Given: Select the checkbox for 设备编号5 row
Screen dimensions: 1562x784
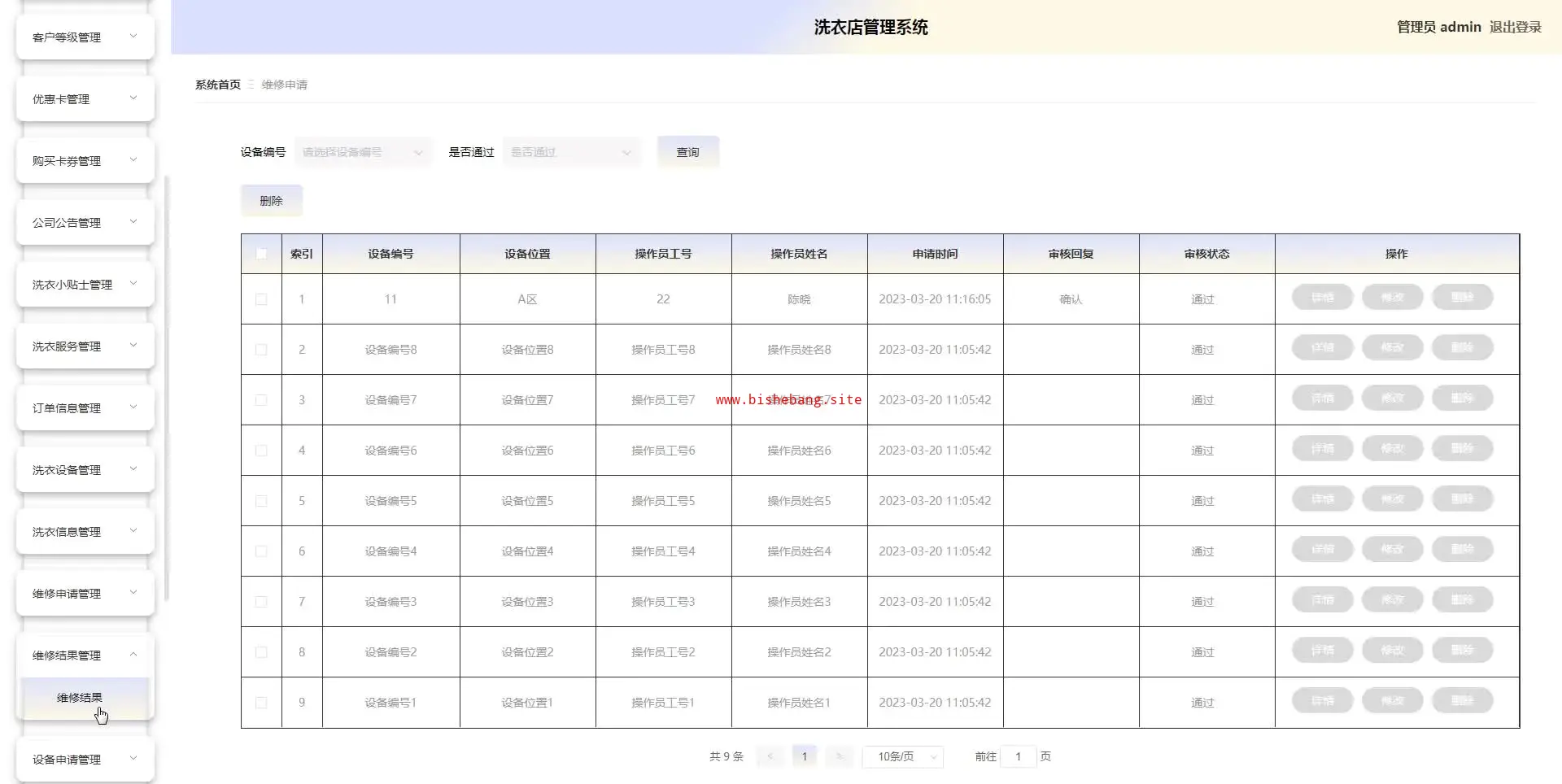Looking at the screenshot, I should (261, 501).
